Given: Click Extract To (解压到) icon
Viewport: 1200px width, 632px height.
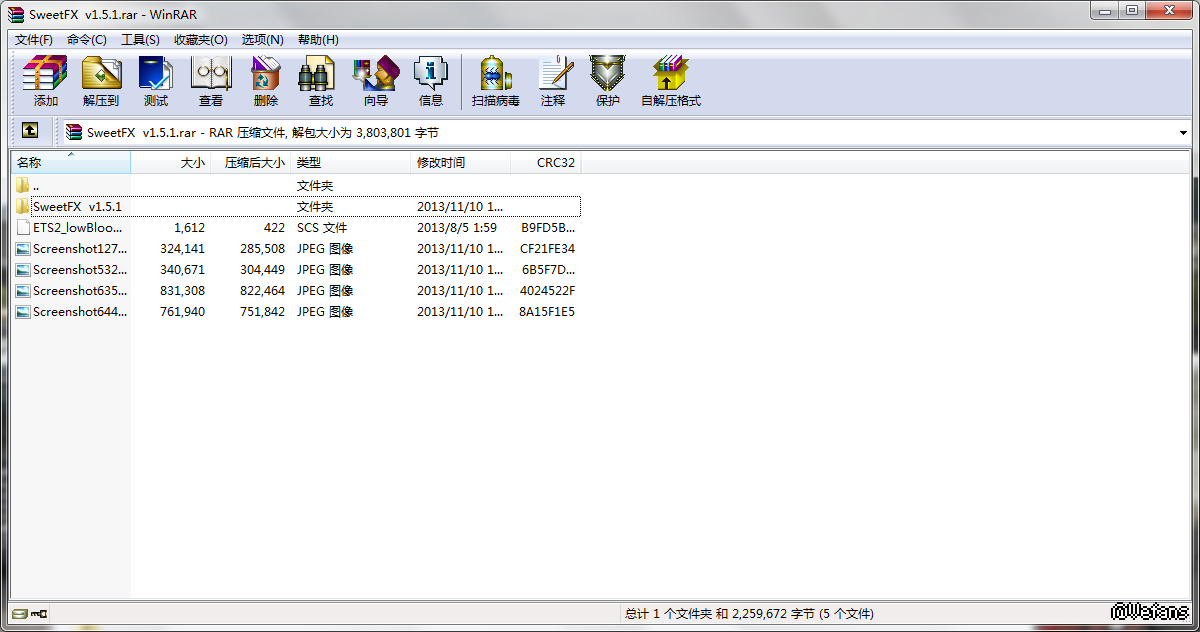Looking at the screenshot, I should point(101,82).
